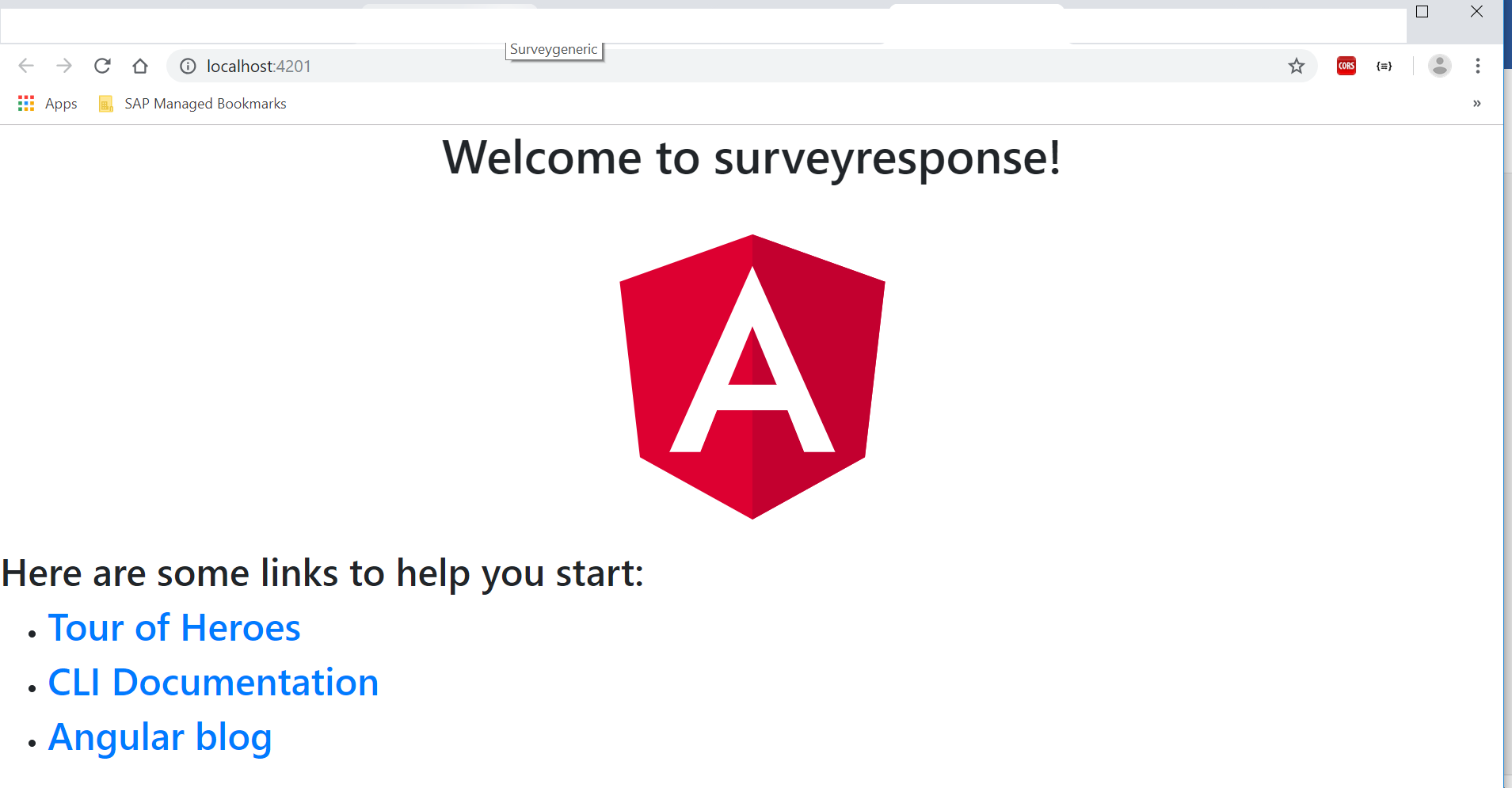The width and height of the screenshot is (1512, 788).
Task: Open the user profile avatar
Action: [x=1439, y=66]
